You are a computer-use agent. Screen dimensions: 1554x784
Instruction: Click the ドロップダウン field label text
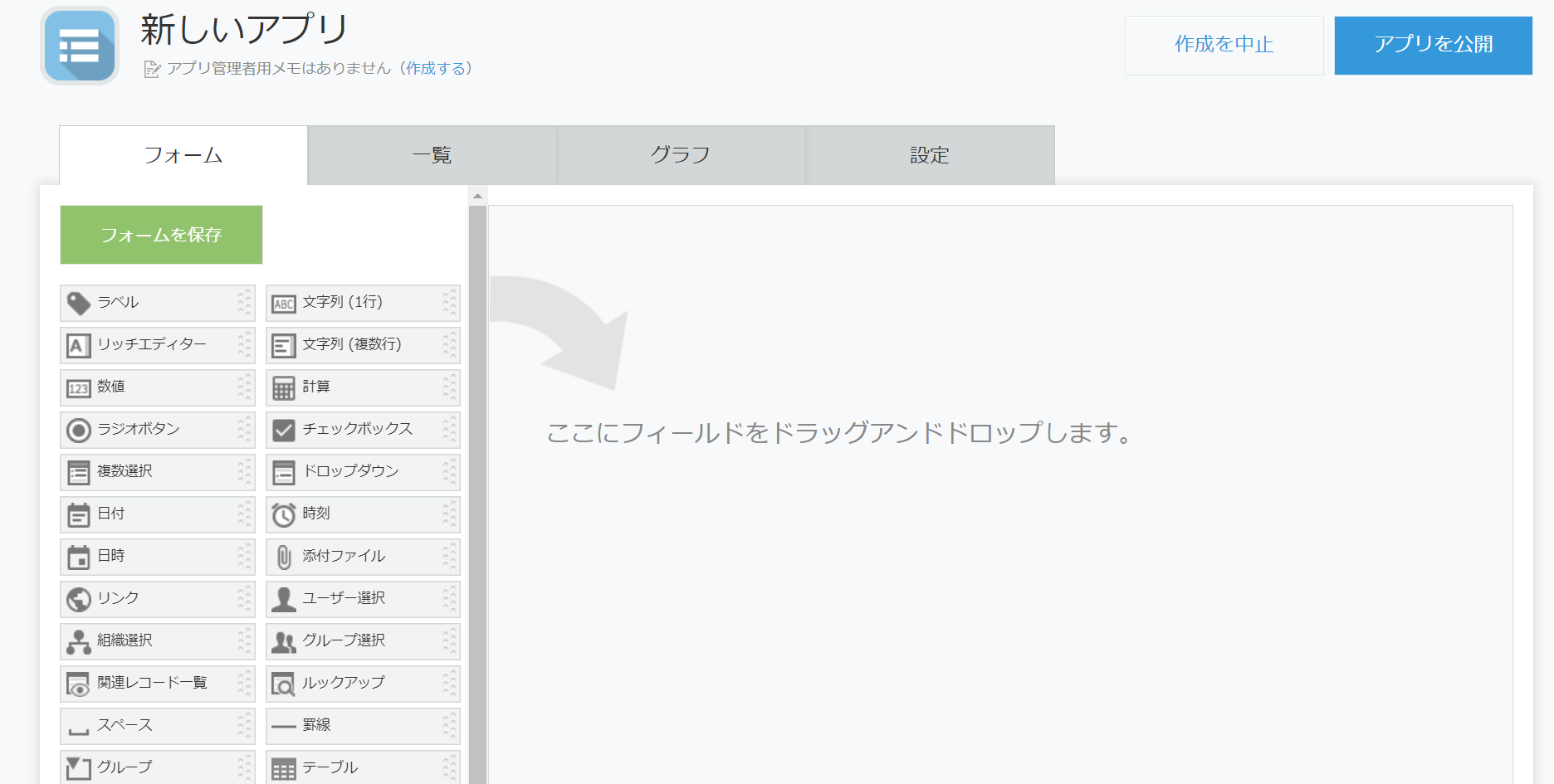click(350, 471)
